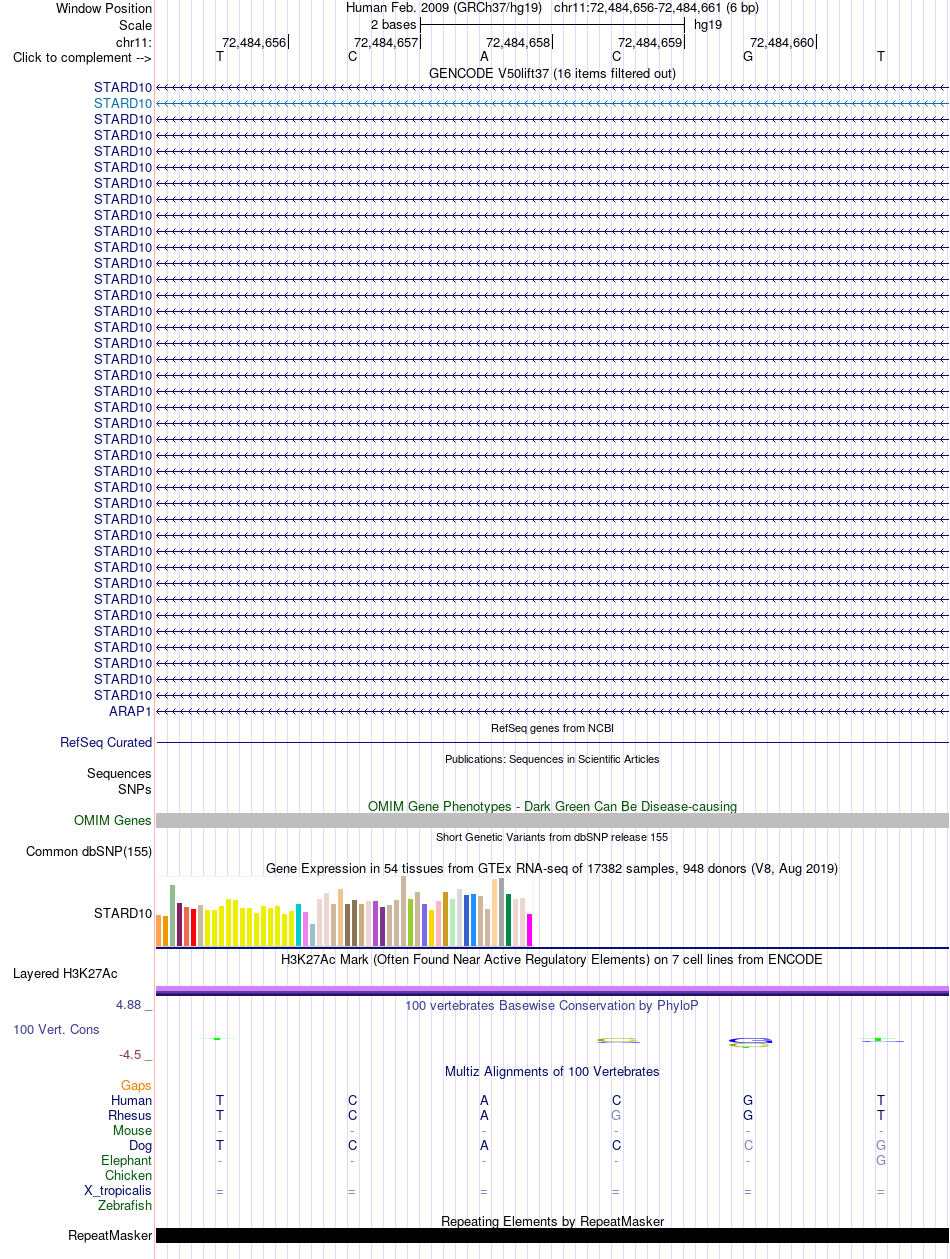
Task: Click the chr11: ruler label
Action: 134,42
